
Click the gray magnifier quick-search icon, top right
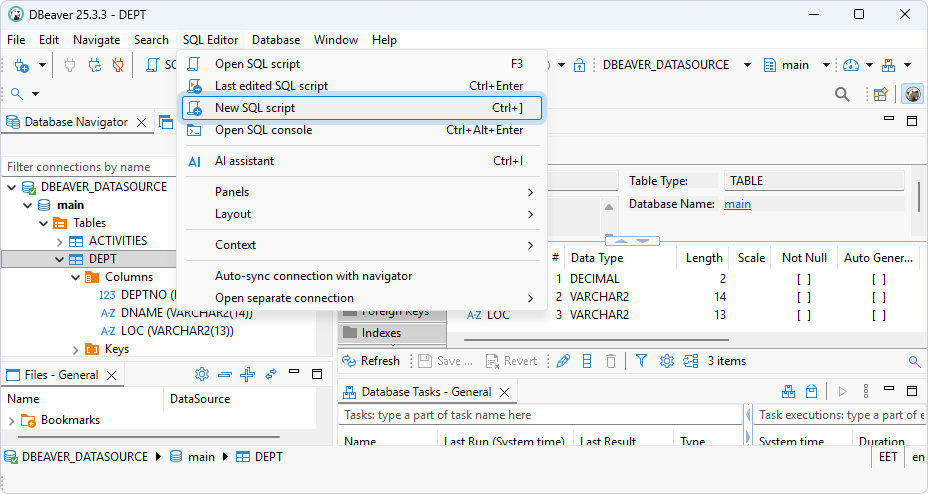tap(842, 94)
